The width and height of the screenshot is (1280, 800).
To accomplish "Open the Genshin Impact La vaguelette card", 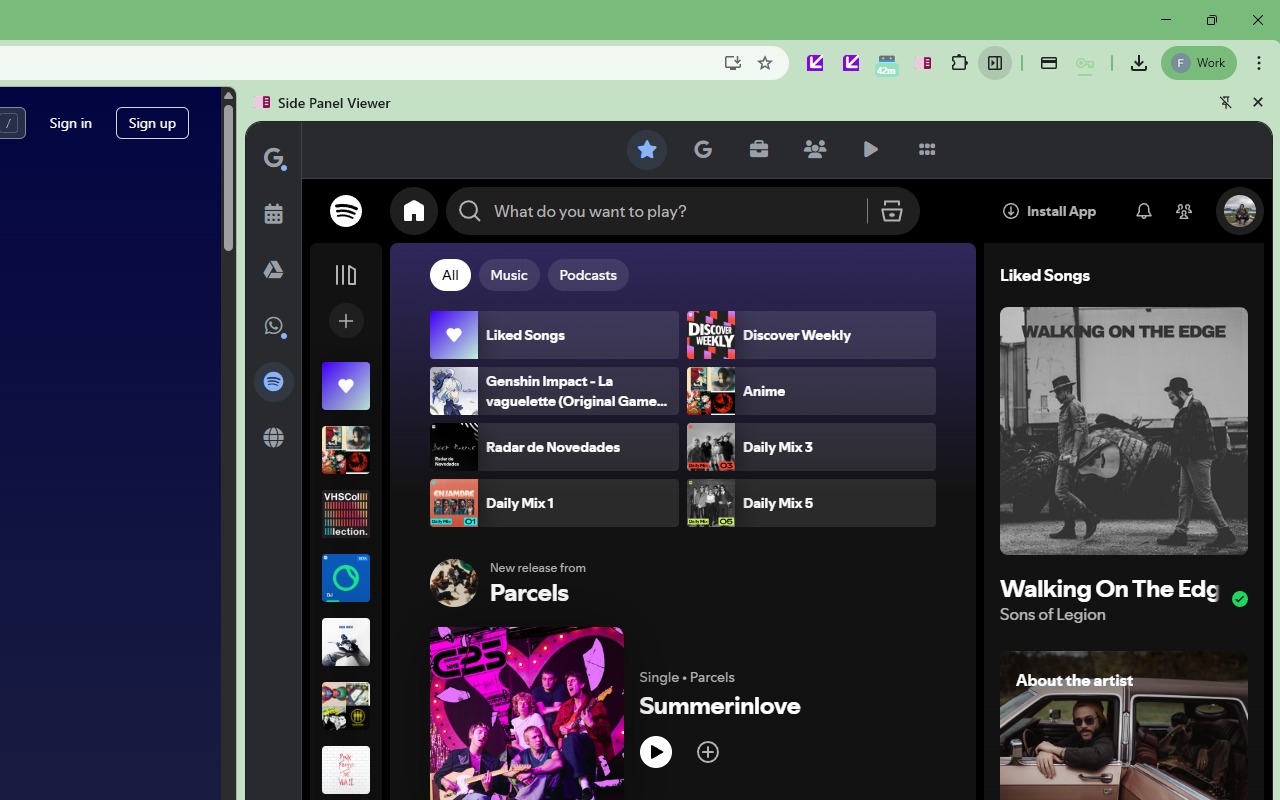I will click(554, 391).
